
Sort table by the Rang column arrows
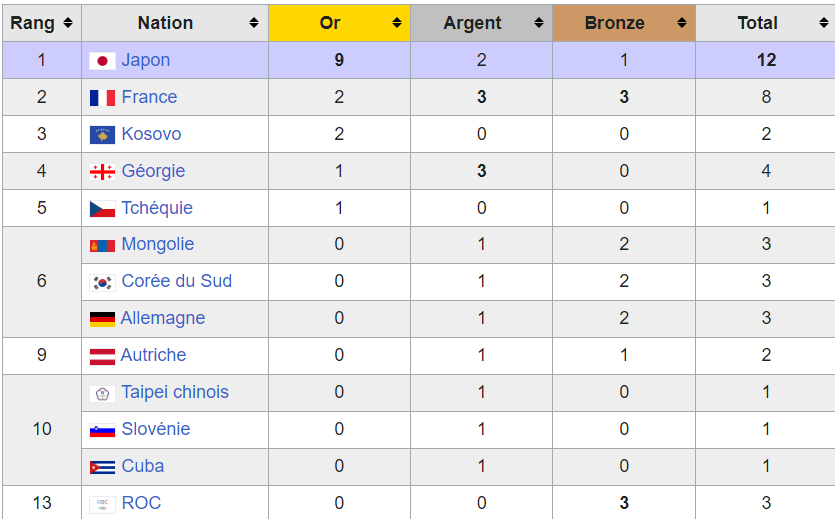pyautogui.click(x=68, y=23)
